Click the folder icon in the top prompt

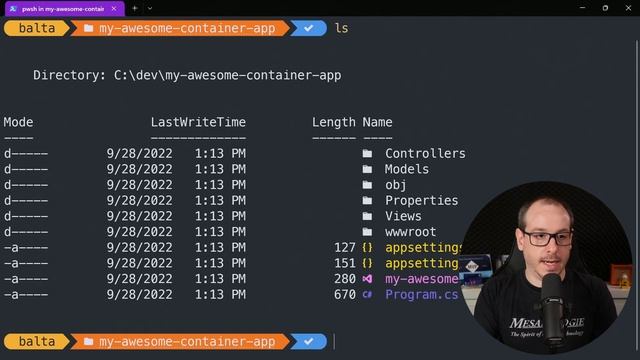(88, 28)
